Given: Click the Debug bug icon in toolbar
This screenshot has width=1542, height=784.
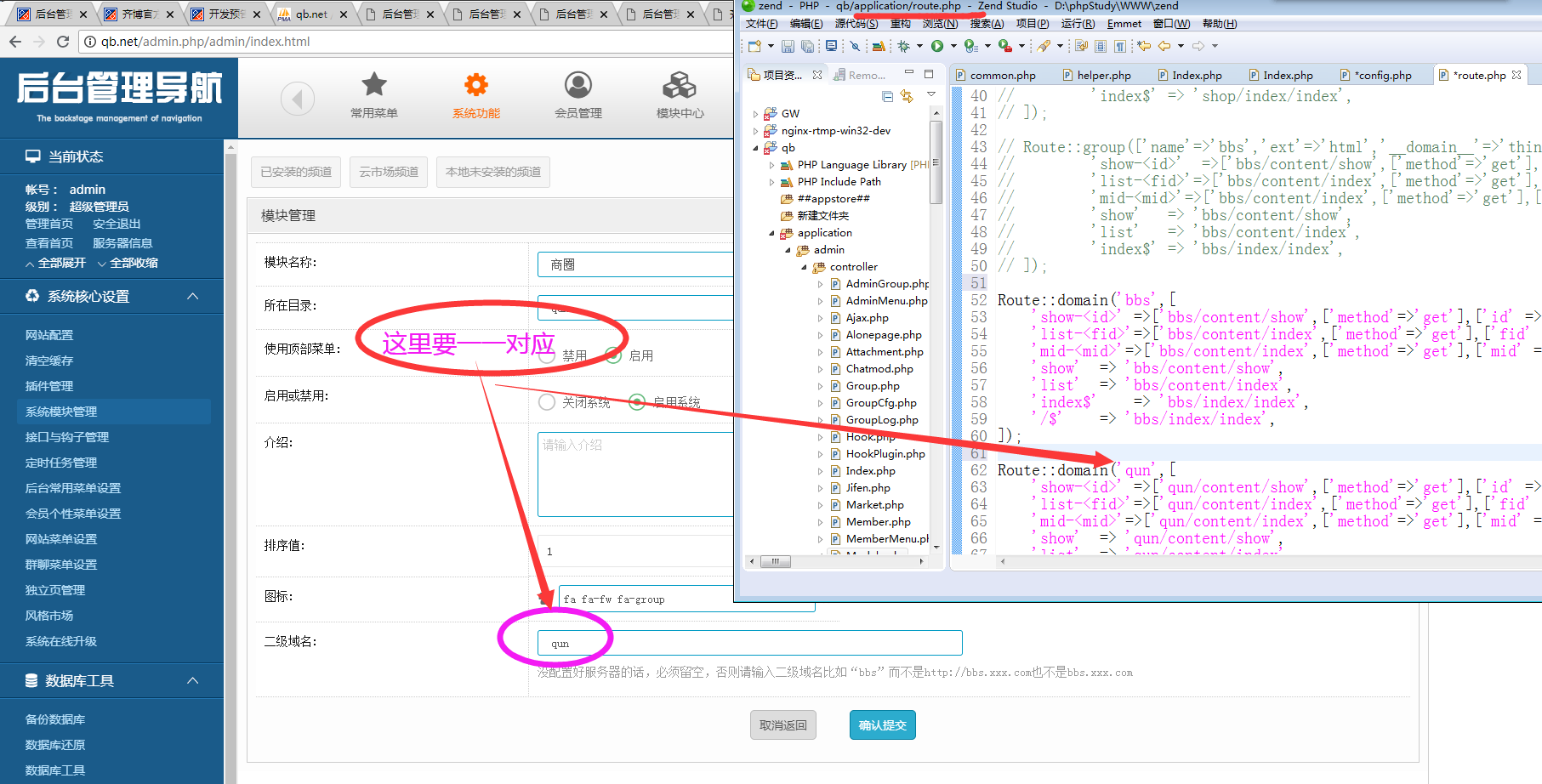Looking at the screenshot, I should point(903,46).
